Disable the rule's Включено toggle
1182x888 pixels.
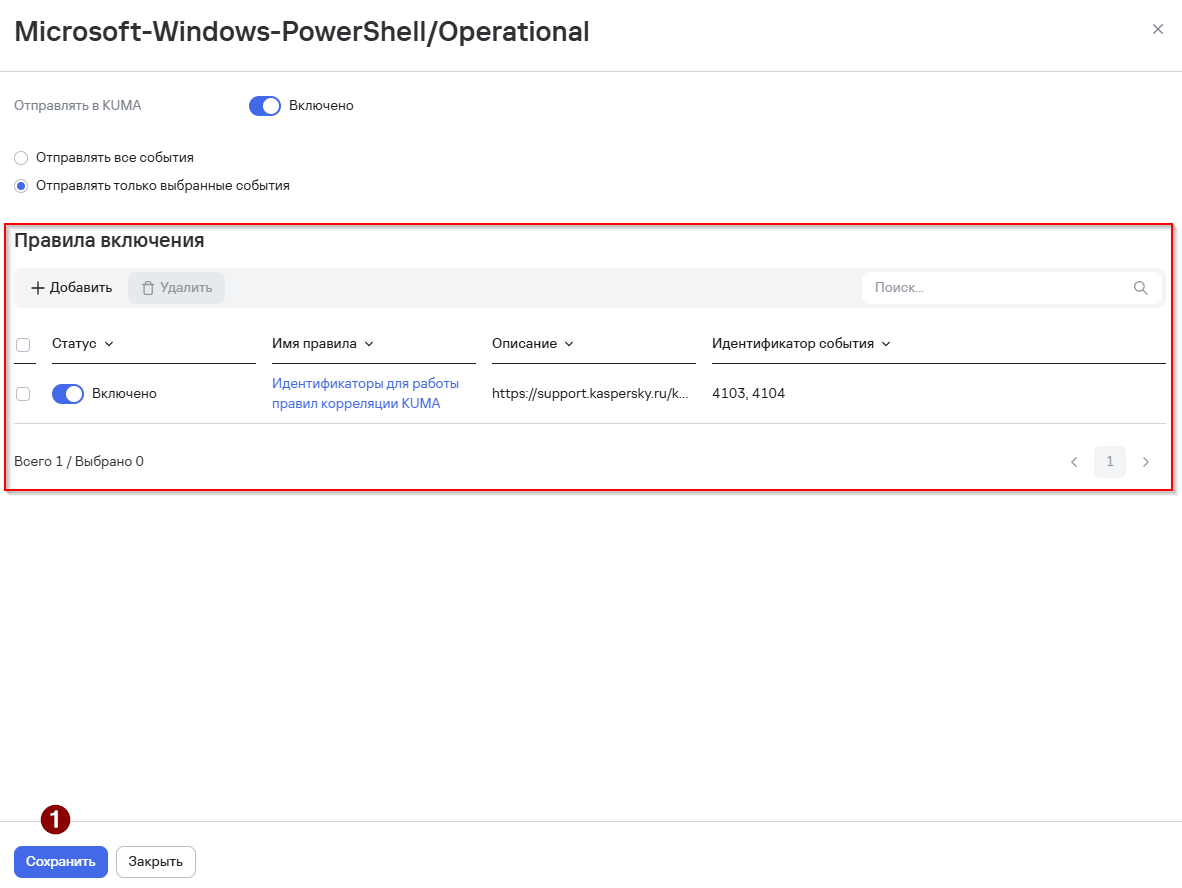(68, 393)
